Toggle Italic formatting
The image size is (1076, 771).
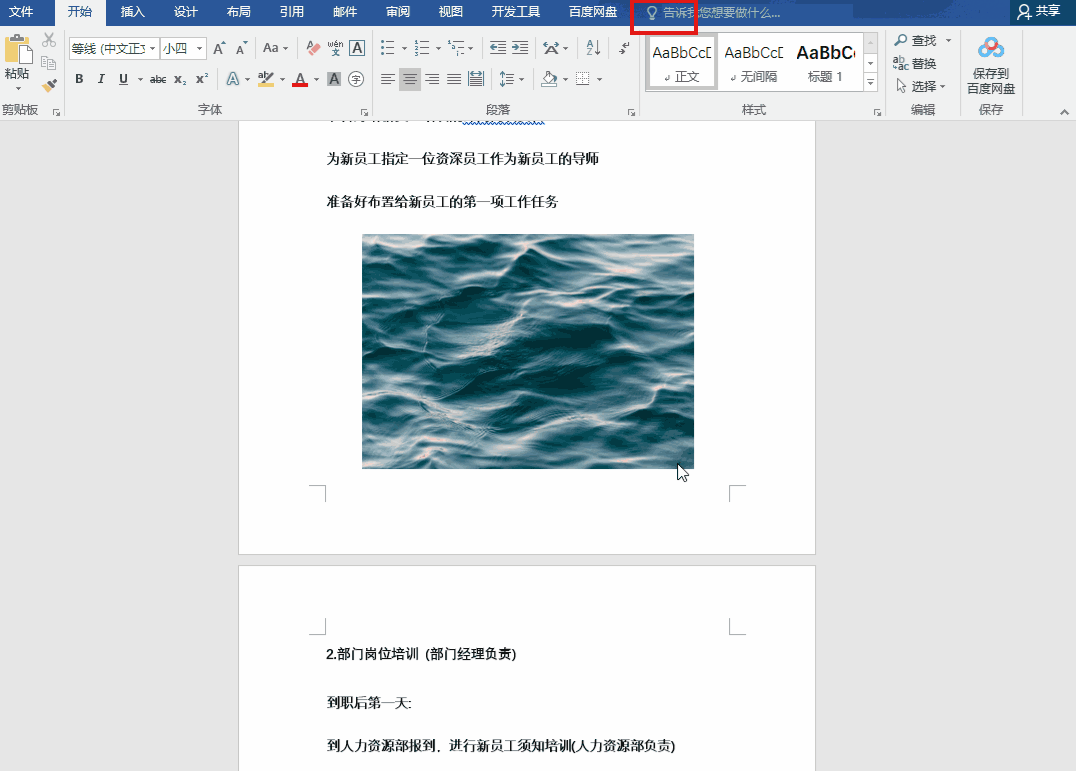[101, 79]
